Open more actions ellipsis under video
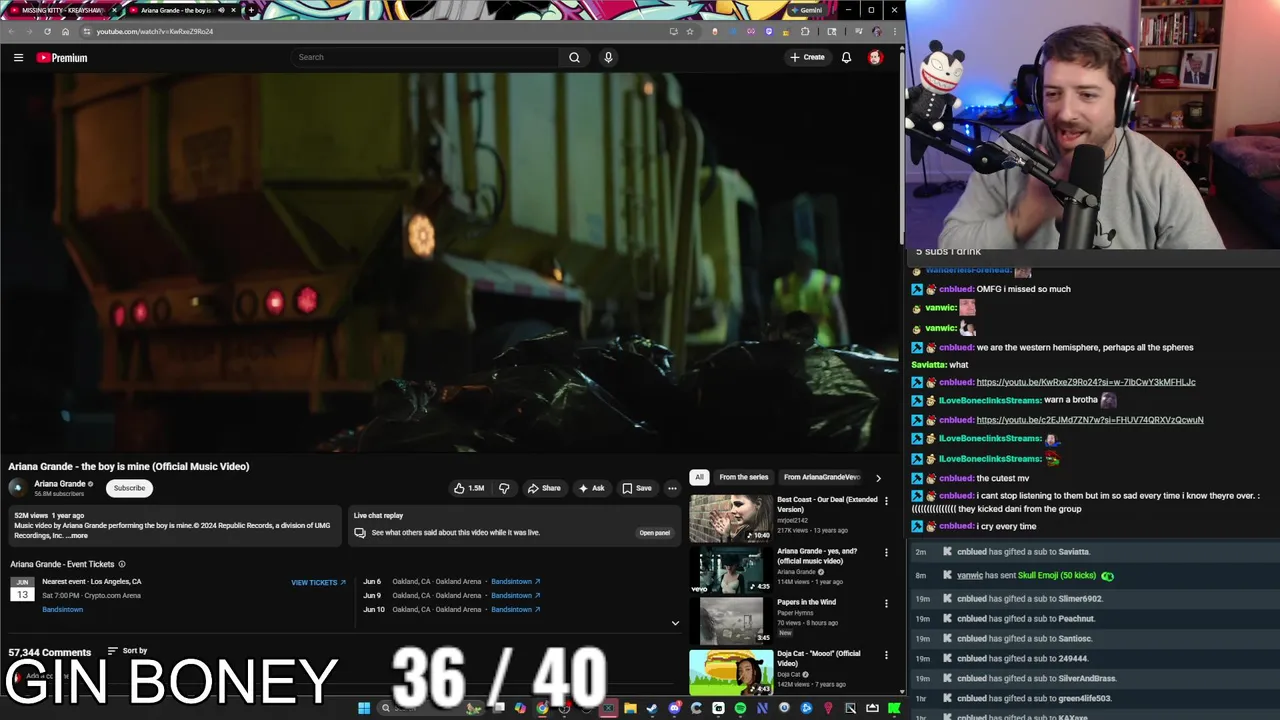This screenshot has width=1280, height=720. click(672, 488)
